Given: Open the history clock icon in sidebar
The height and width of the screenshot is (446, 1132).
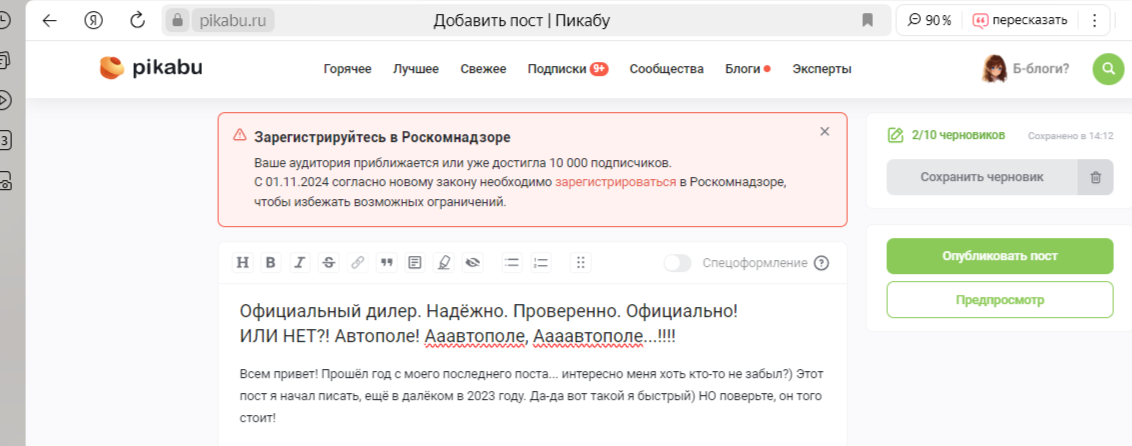Looking at the screenshot, I should [6, 20].
